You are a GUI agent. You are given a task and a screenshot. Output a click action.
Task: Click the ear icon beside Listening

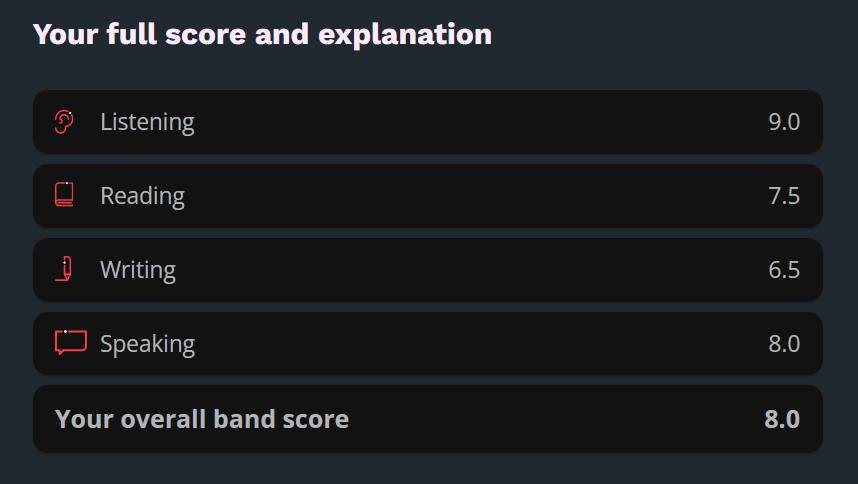(x=65, y=122)
